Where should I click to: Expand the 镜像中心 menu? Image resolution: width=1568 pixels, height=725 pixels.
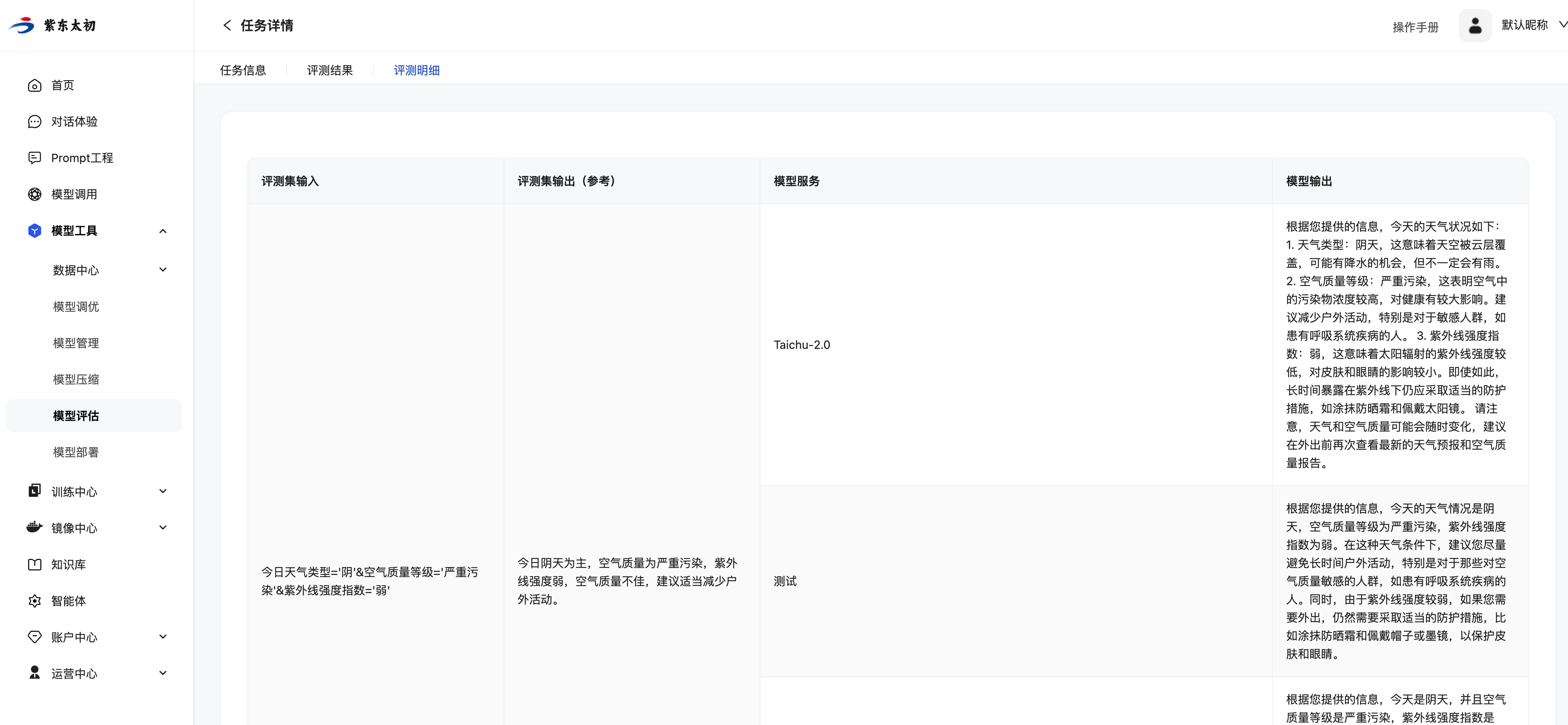click(x=163, y=528)
